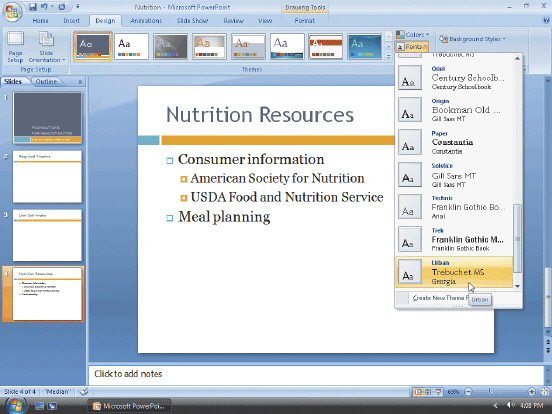The height and width of the screenshot is (414, 552).
Task: Click the Office Button orb
Action: coord(13,11)
